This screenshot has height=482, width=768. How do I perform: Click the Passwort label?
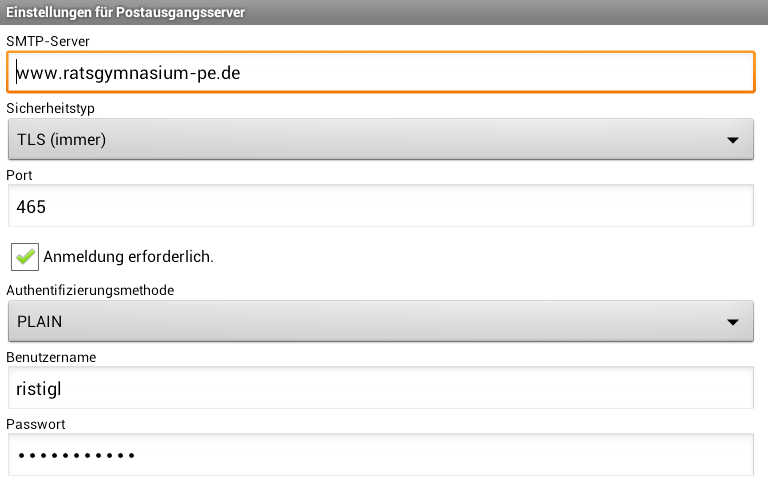(36, 424)
